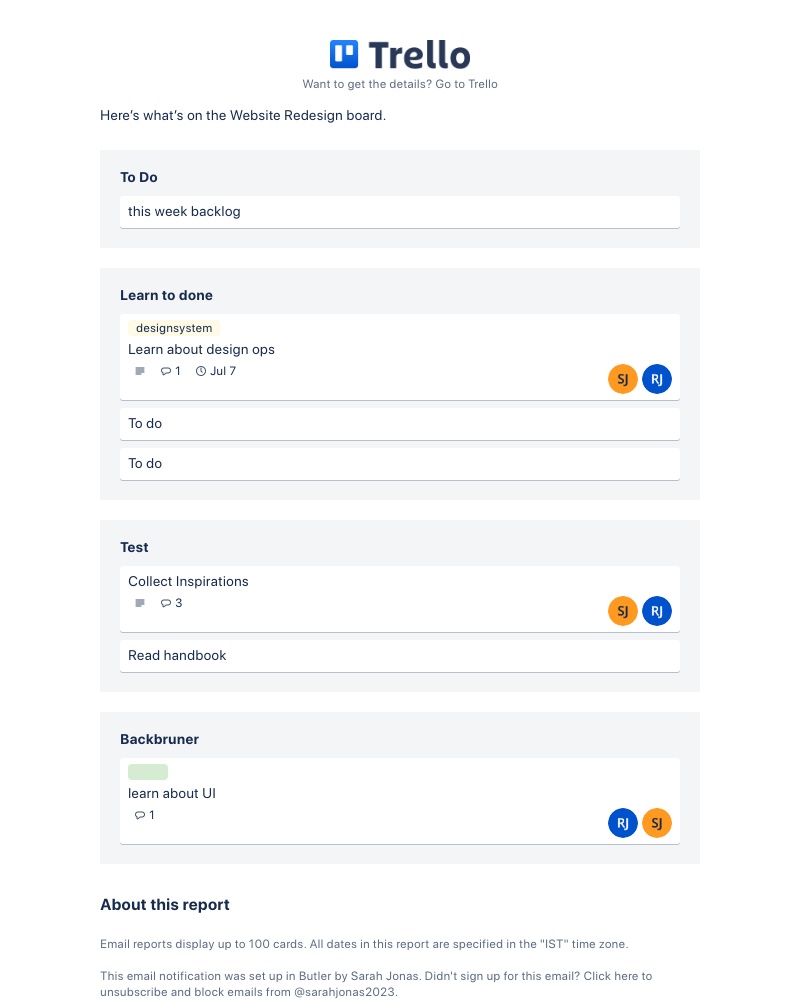Select the SJ avatar on the design ops card
This screenshot has width=800, height=1000.
[x=623, y=379]
